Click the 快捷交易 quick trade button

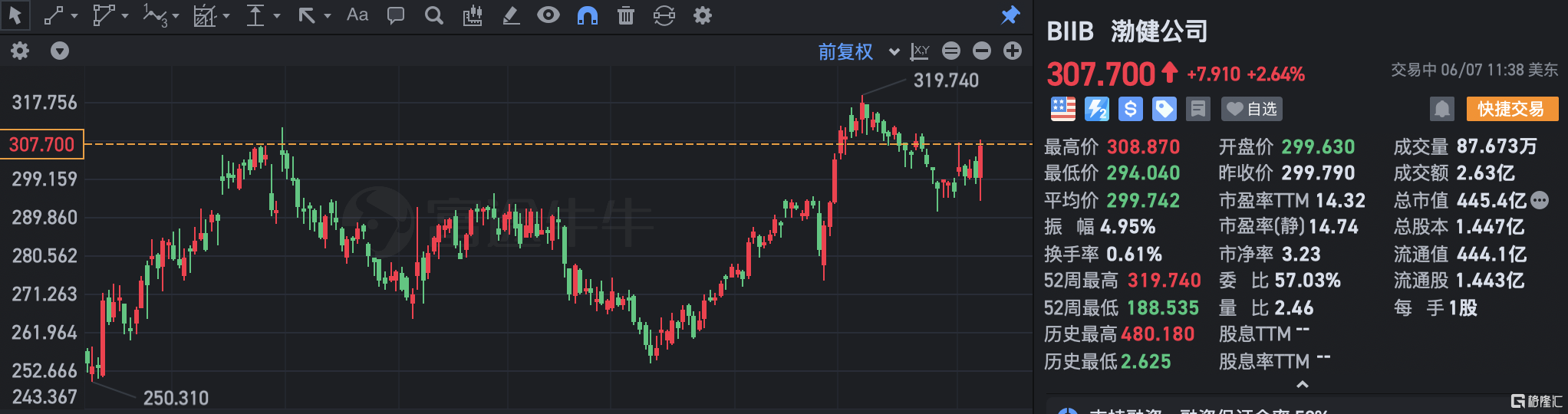(1511, 109)
